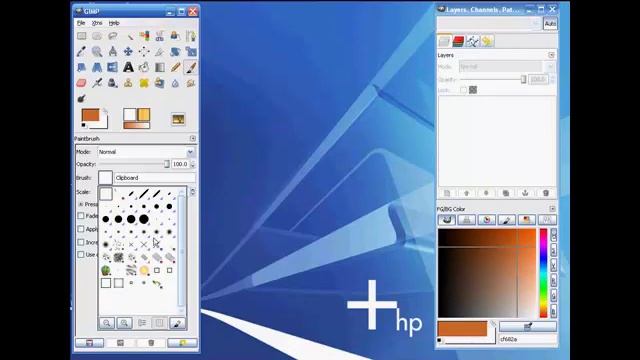
Task: Select the Crop tool
Action: (x=160, y=51)
